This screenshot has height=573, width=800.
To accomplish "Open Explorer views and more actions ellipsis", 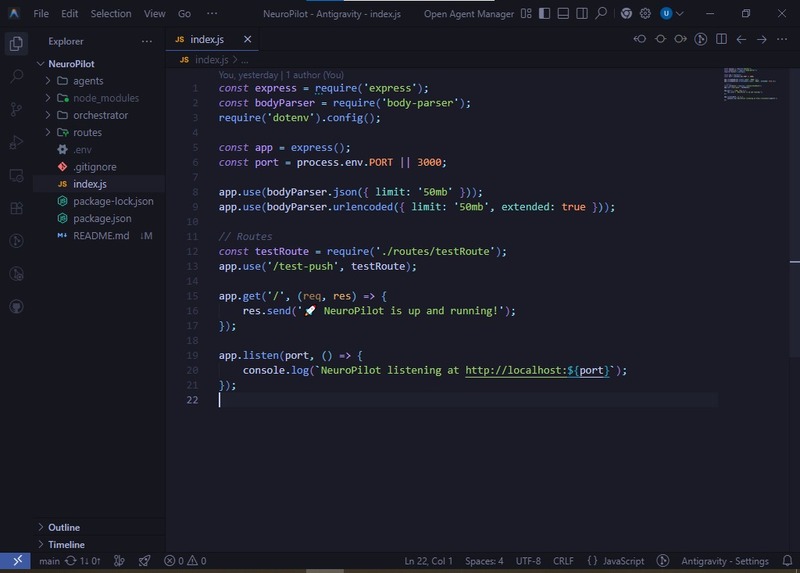I will 147,41.
